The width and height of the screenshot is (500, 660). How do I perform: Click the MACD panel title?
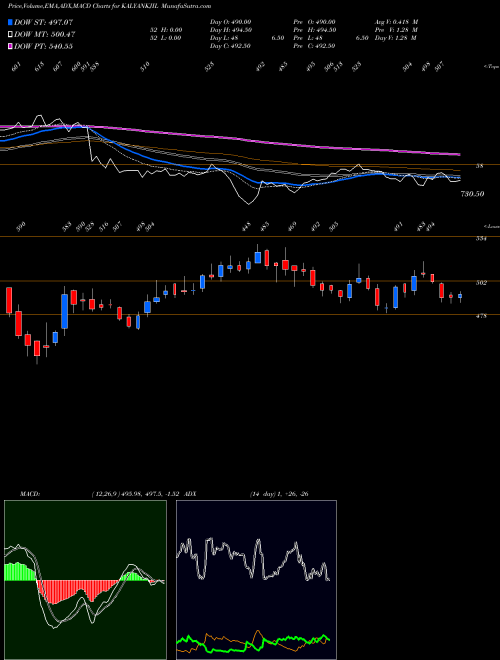click(30, 494)
